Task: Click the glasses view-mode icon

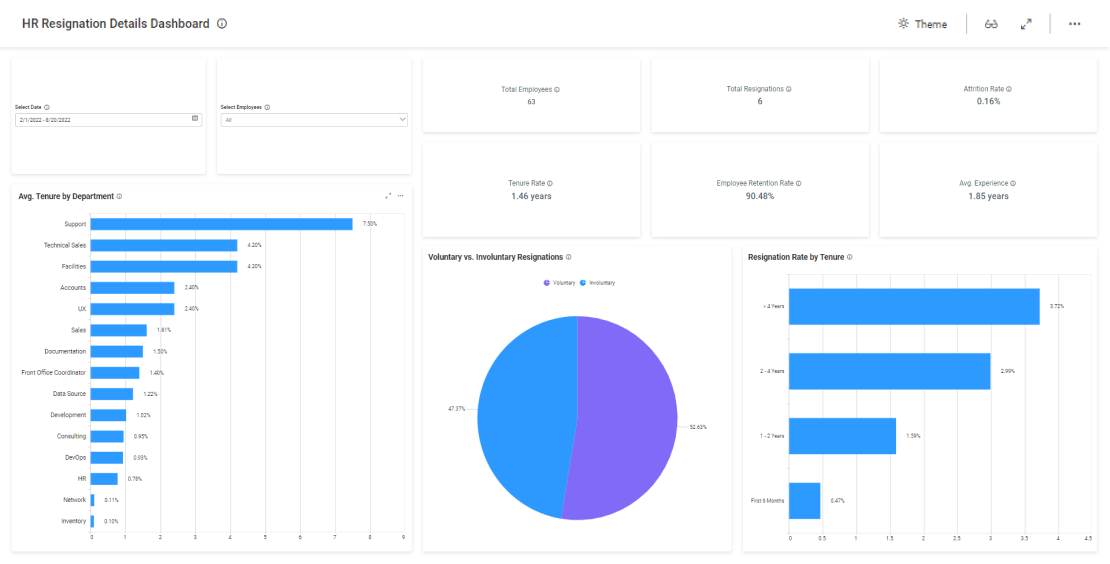Action: [991, 24]
